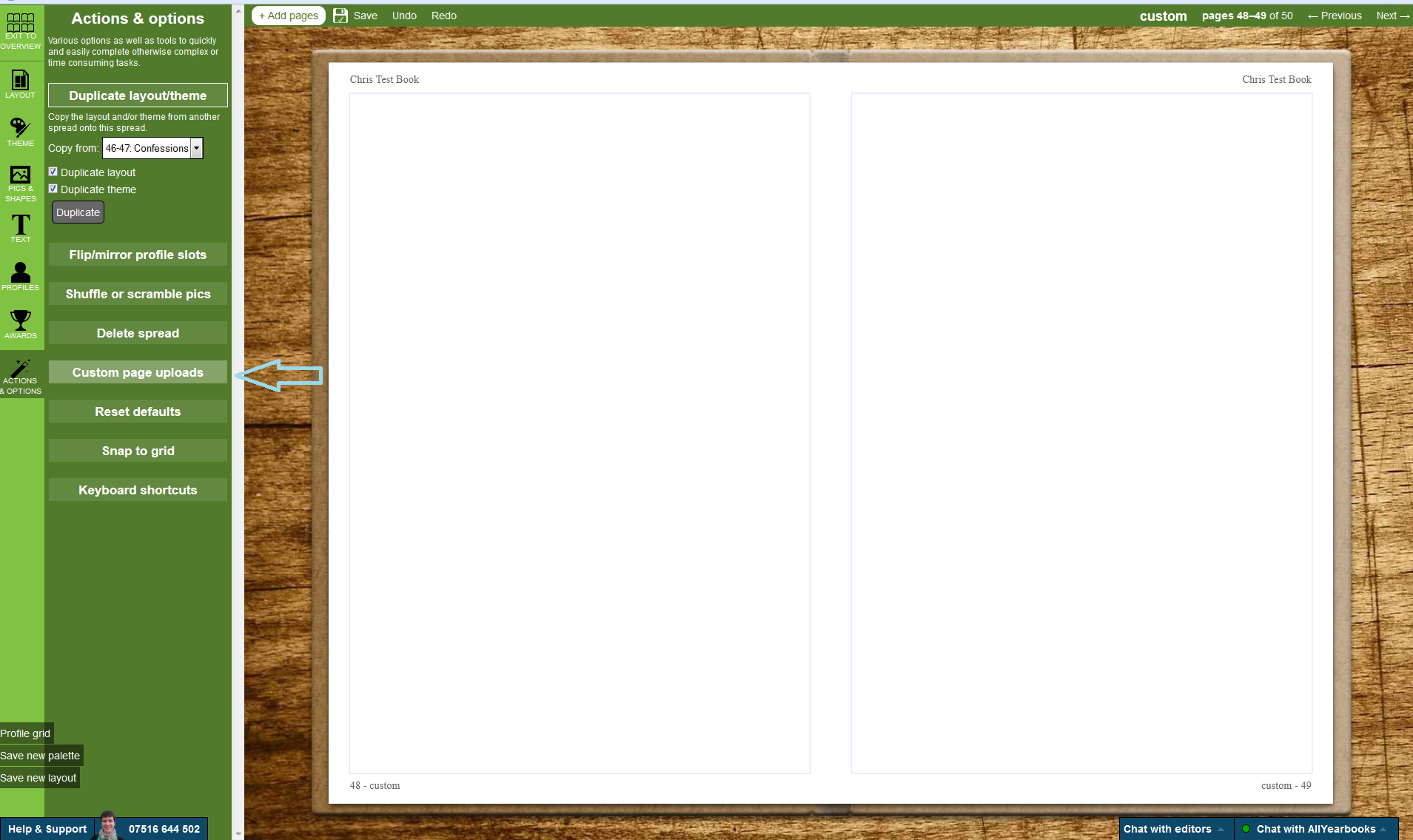Screen dimensions: 1413x840
Task: Click the Add pages button
Action: point(288,16)
